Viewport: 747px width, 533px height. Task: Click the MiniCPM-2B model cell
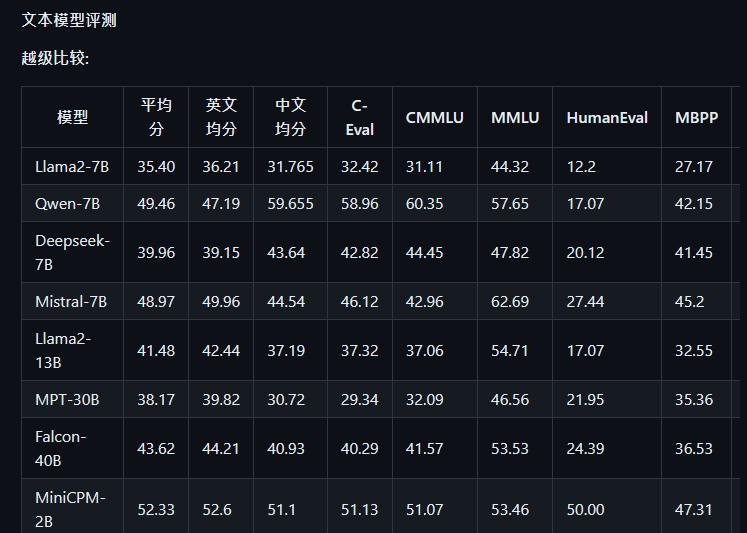[x=72, y=506]
